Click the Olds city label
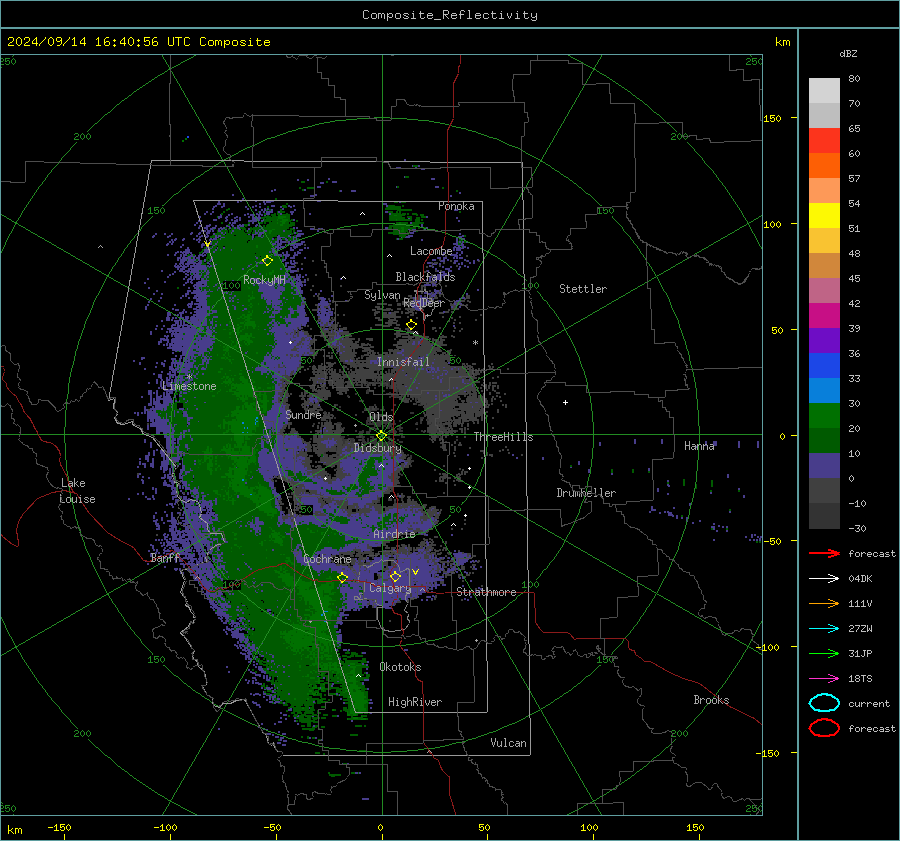Viewport: 900px width, 841px height. click(381, 417)
